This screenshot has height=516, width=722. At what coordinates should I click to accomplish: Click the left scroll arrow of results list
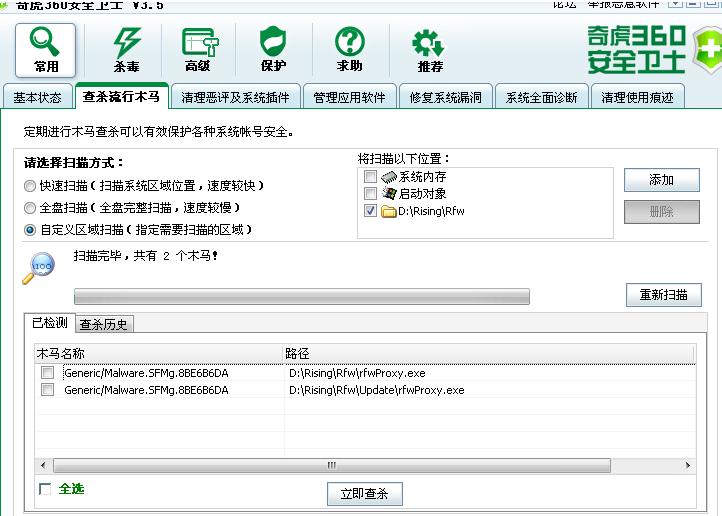point(43,465)
